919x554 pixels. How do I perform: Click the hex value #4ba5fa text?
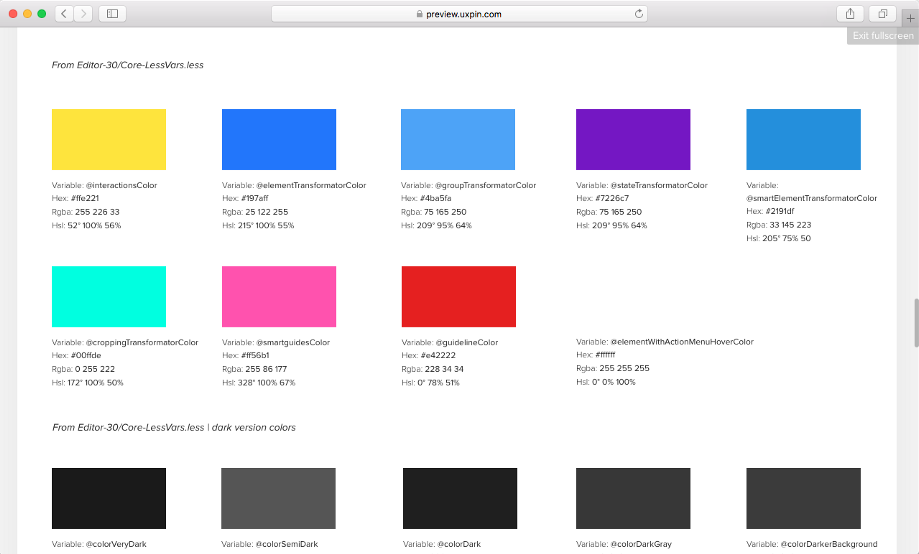pos(437,198)
